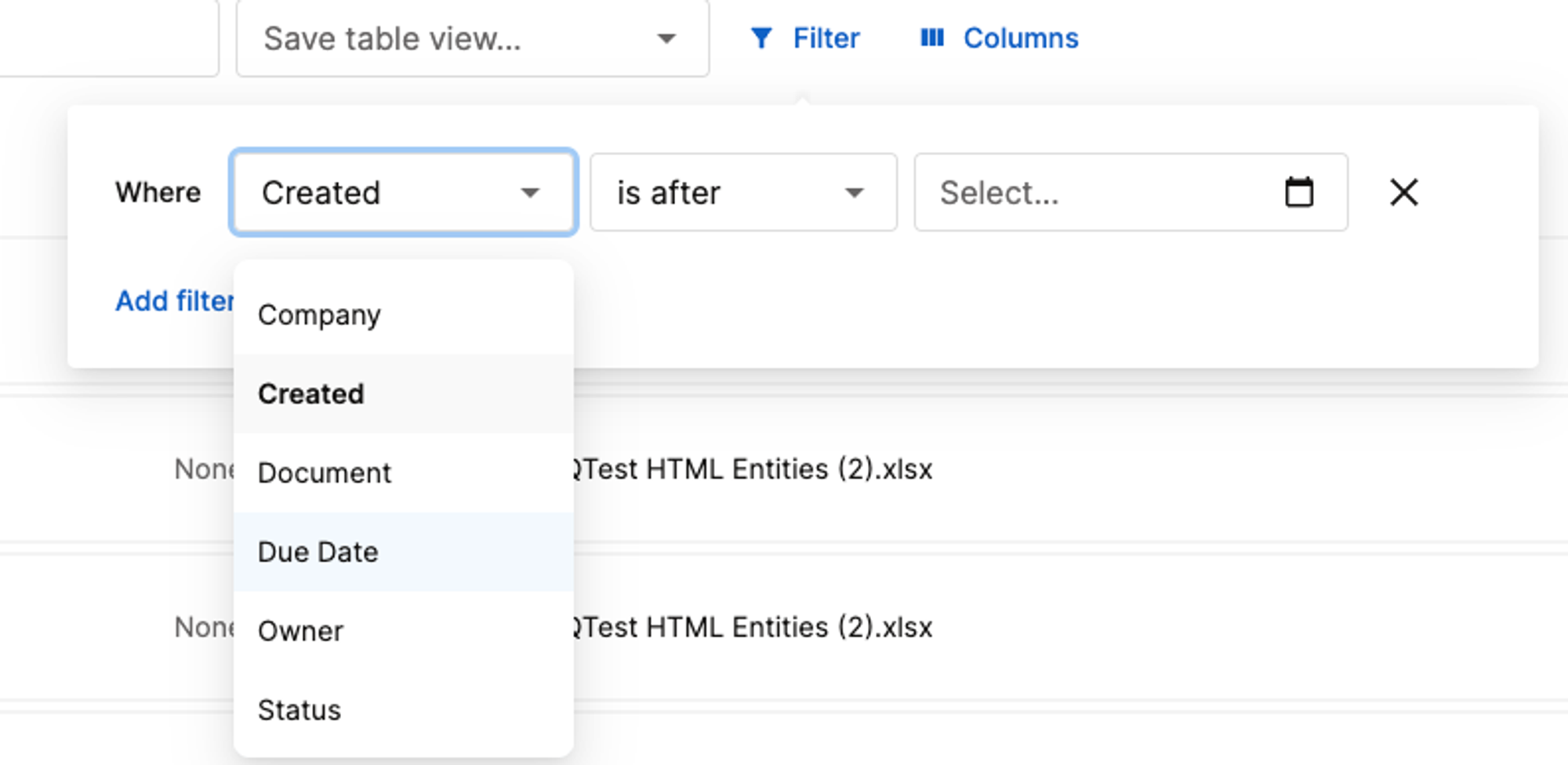Click the Add filter link
This screenshot has height=765, width=1568.
(x=175, y=301)
